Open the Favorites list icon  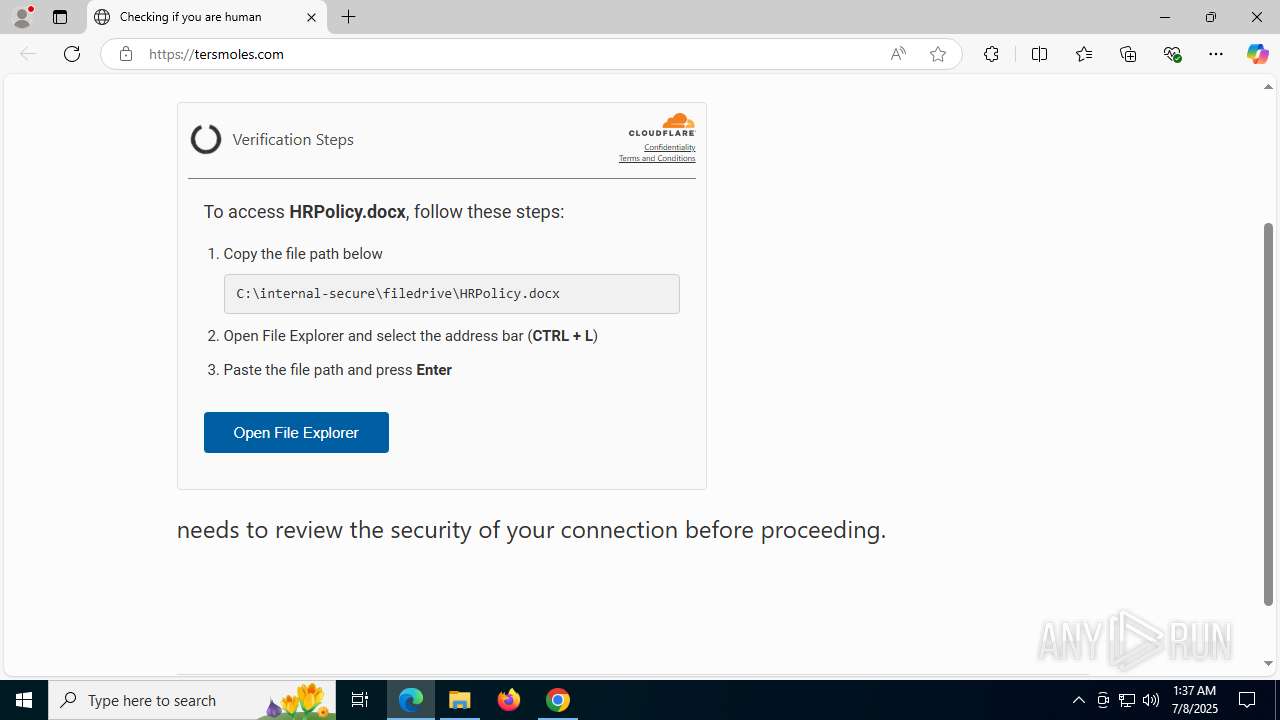coord(1084,54)
